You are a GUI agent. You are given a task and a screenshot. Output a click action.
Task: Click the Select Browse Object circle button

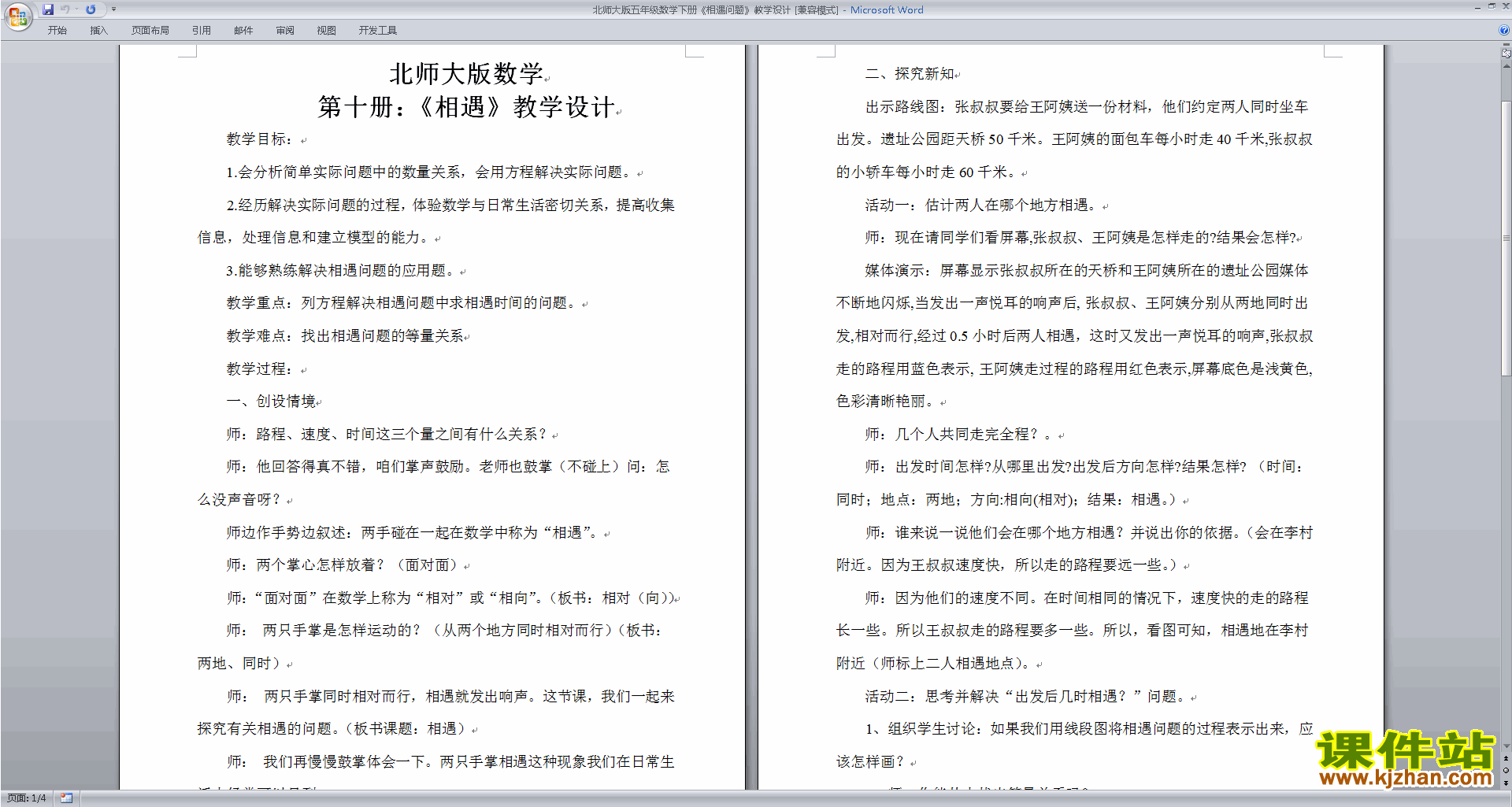click(x=1506, y=771)
